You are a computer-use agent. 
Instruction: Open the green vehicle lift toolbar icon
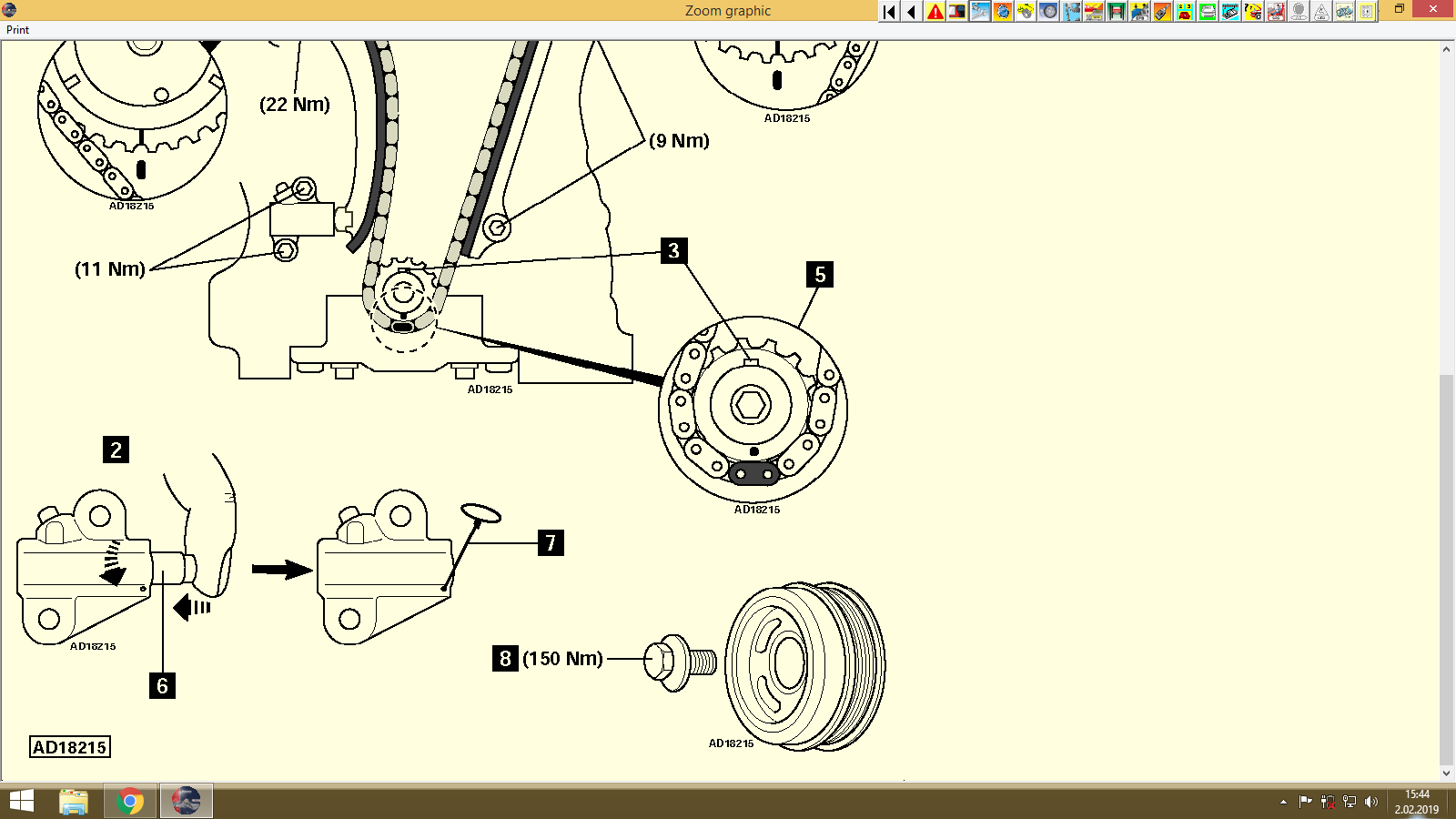pos(1116,11)
